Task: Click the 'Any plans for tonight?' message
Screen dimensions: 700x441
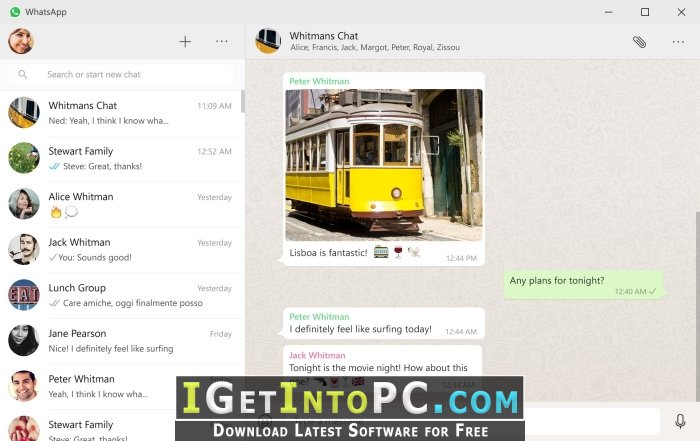Action: click(583, 285)
